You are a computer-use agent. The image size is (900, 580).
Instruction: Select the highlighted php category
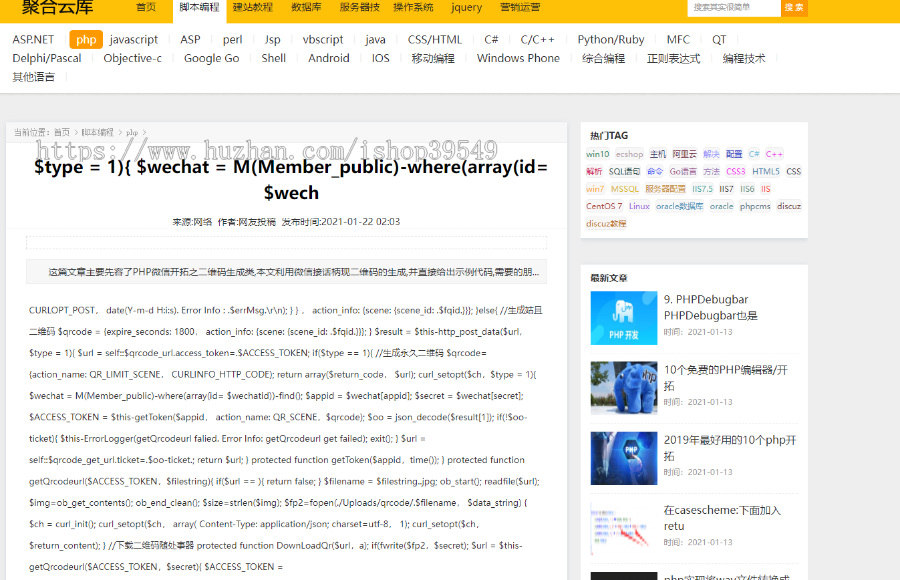[86, 40]
